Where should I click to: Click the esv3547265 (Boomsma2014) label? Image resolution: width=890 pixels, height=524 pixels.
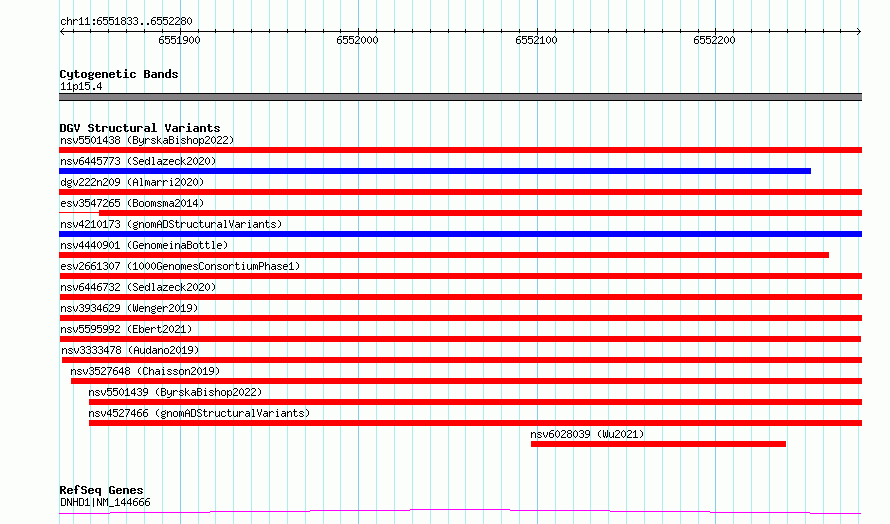click(132, 203)
